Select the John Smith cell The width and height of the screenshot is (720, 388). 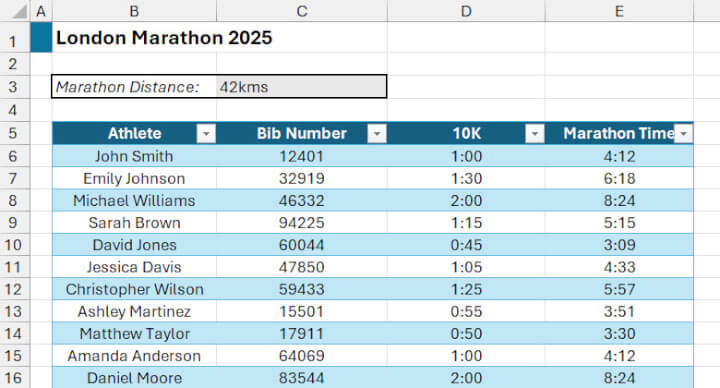pos(134,156)
